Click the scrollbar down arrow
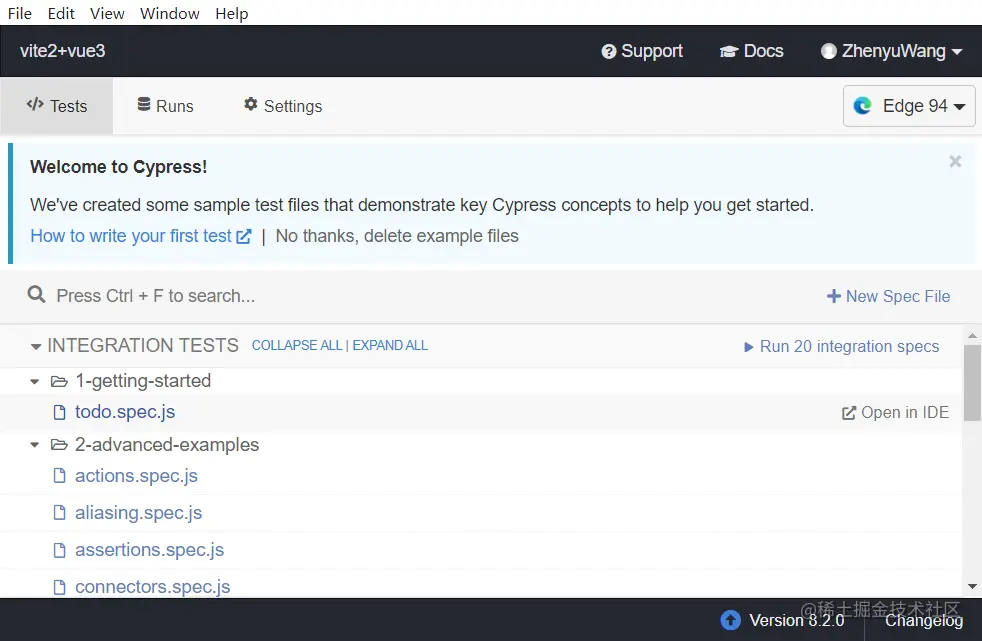The height and width of the screenshot is (641, 982). pos(972,587)
